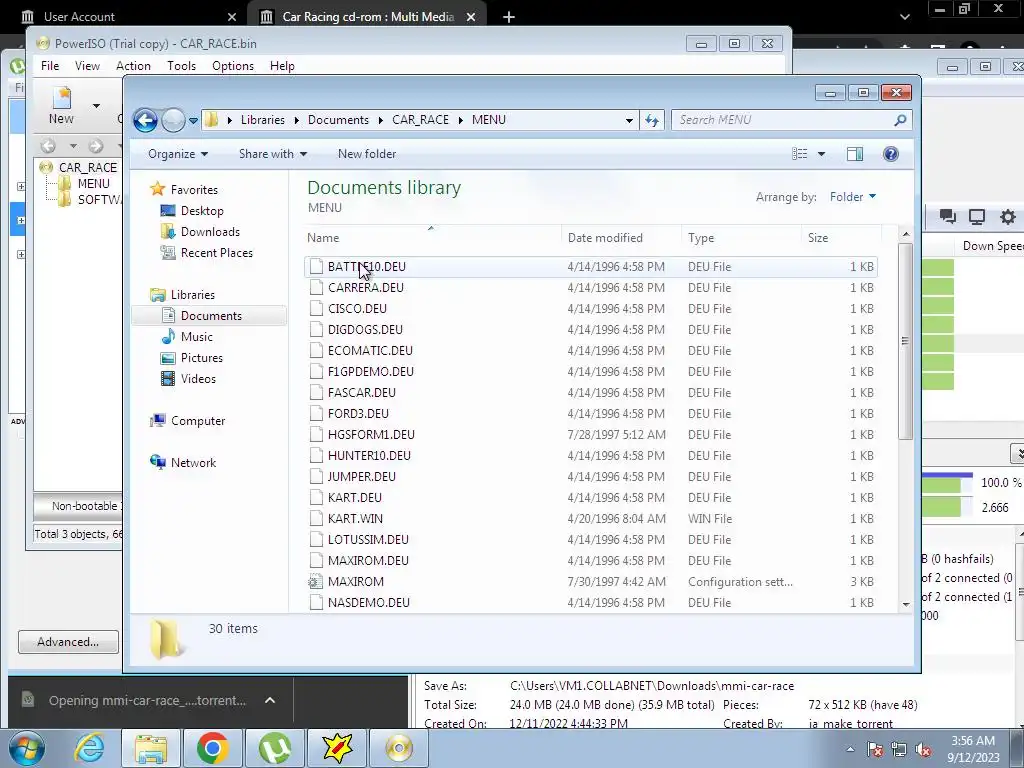Open Windows Start button
The image size is (1024, 768).
[x=27, y=748]
